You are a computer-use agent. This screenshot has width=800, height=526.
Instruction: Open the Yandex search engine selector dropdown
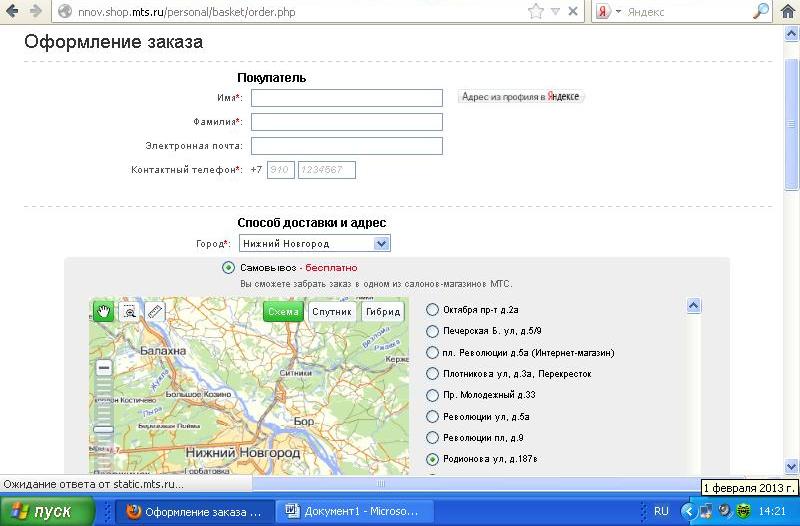tap(610, 11)
